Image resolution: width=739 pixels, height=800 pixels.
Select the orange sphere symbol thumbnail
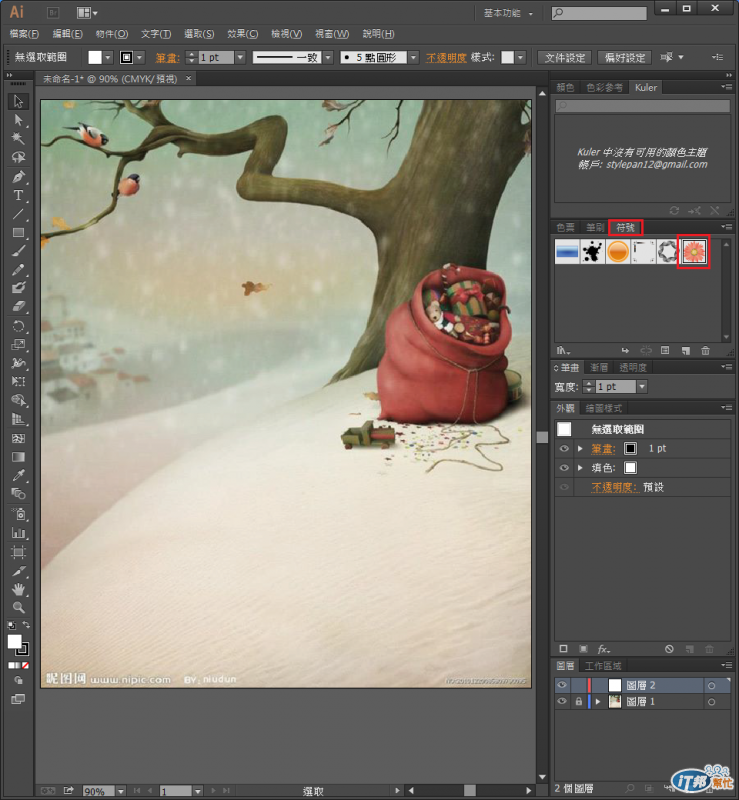[618, 252]
